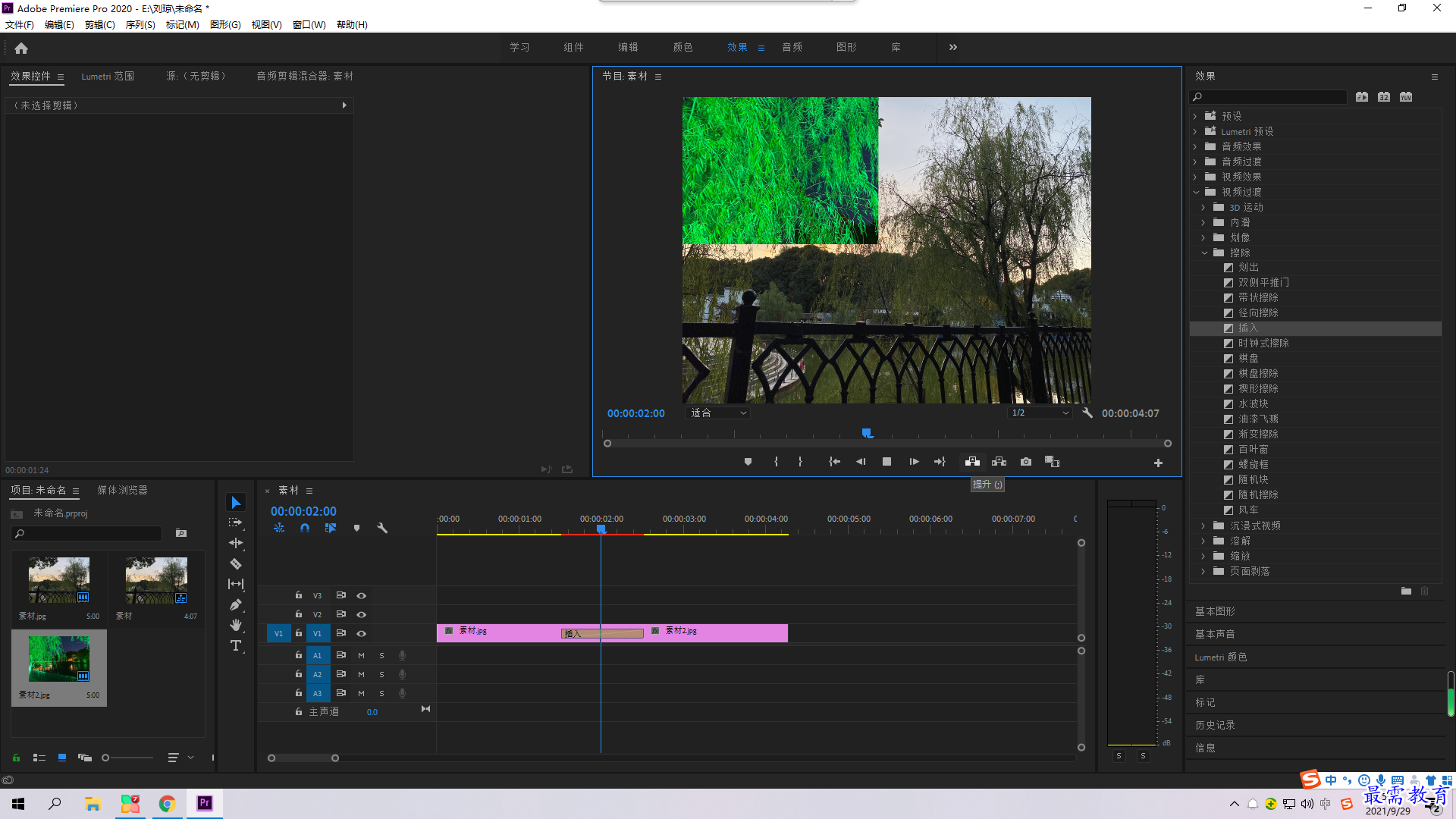The image size is (1456, 819).
Task: Toggle V3 track output eye
Action: point(362,595)
